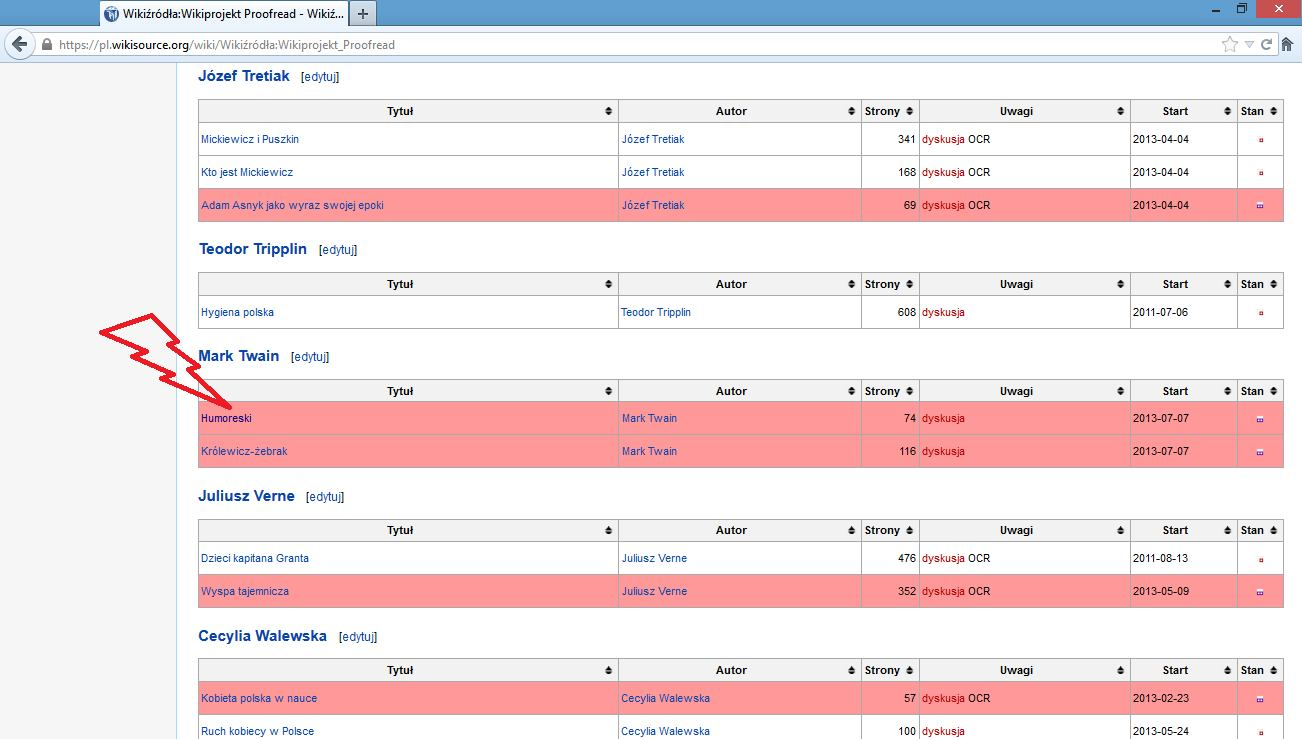1302x739 pixels.
Task: Open the Humoreski title link
Action: pyautogui.click(x=226, y=418)
